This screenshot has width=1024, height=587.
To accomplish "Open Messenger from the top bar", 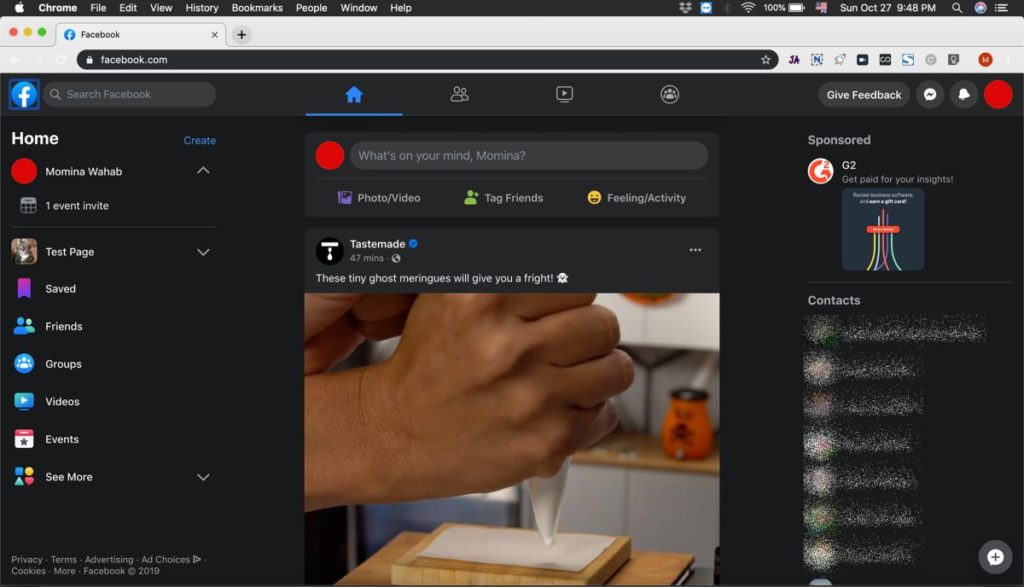I will point(930,94).
